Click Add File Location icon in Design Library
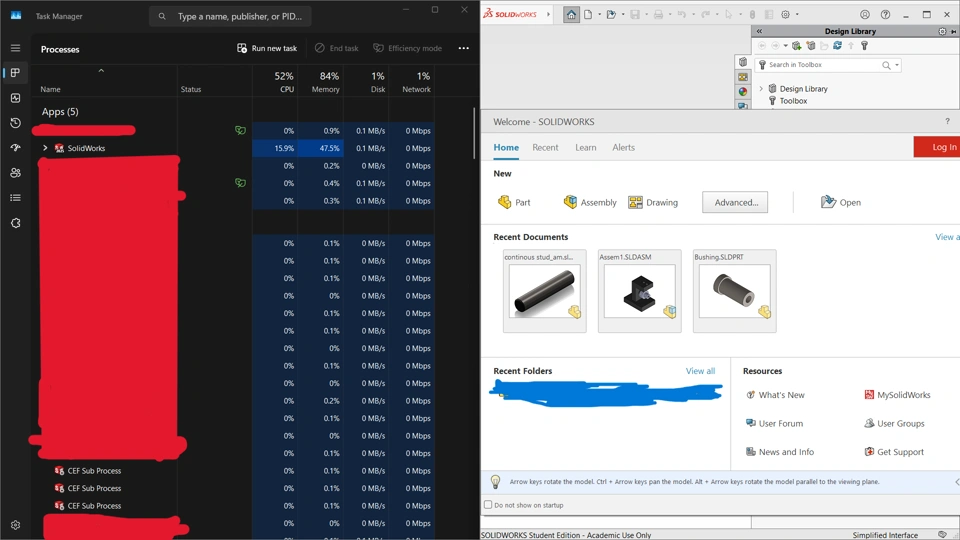The image size is (960, 540). point(797,46)
